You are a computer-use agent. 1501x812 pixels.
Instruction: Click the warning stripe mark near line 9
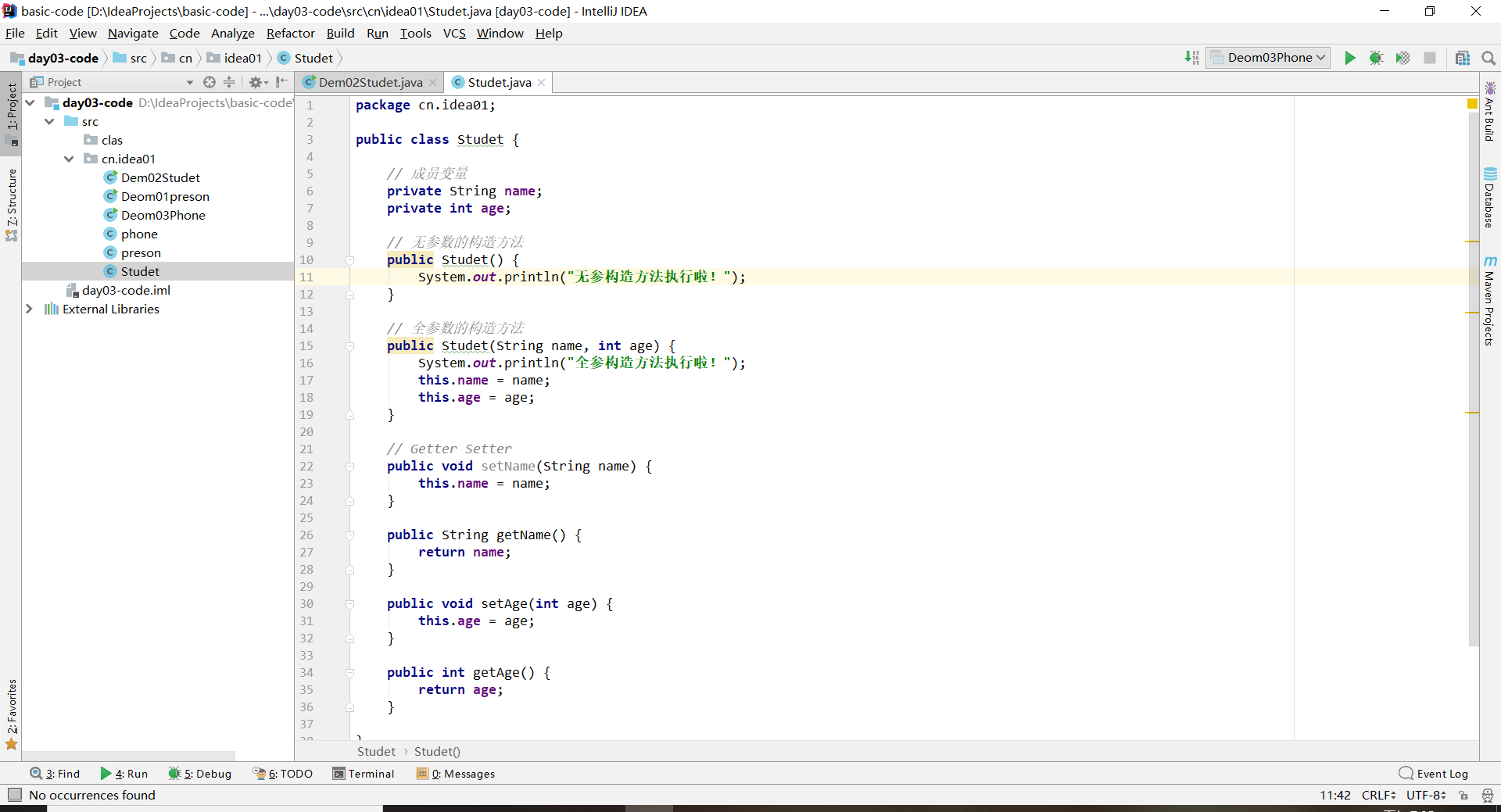pos(1473,241)
